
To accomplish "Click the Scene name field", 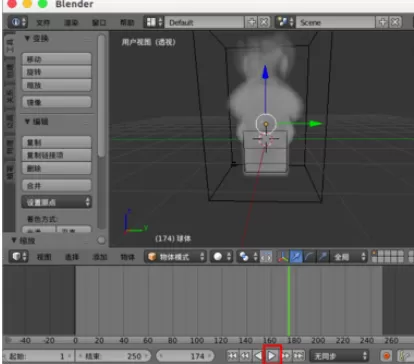I will pos(335,22).
